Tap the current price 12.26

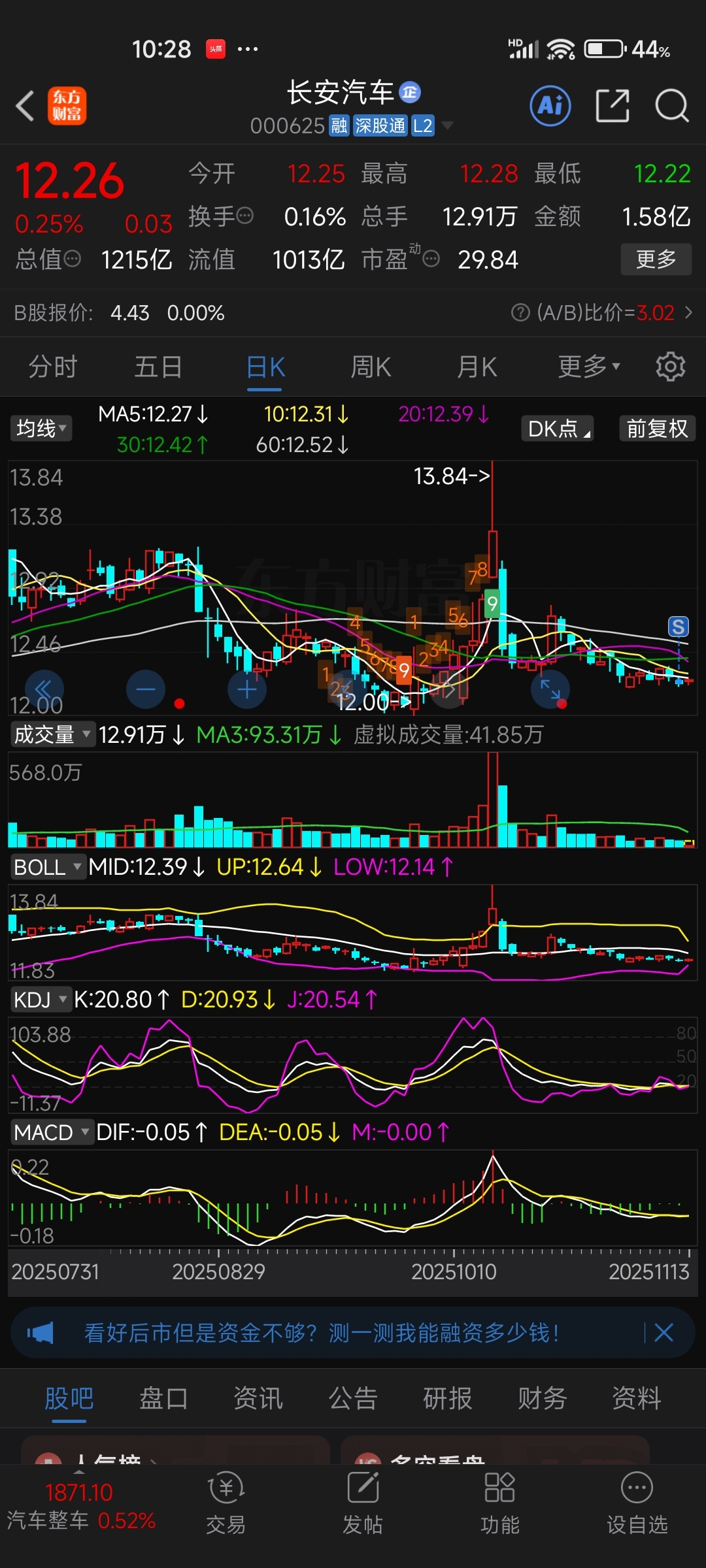pyautogui.click(x=69, y=181)
